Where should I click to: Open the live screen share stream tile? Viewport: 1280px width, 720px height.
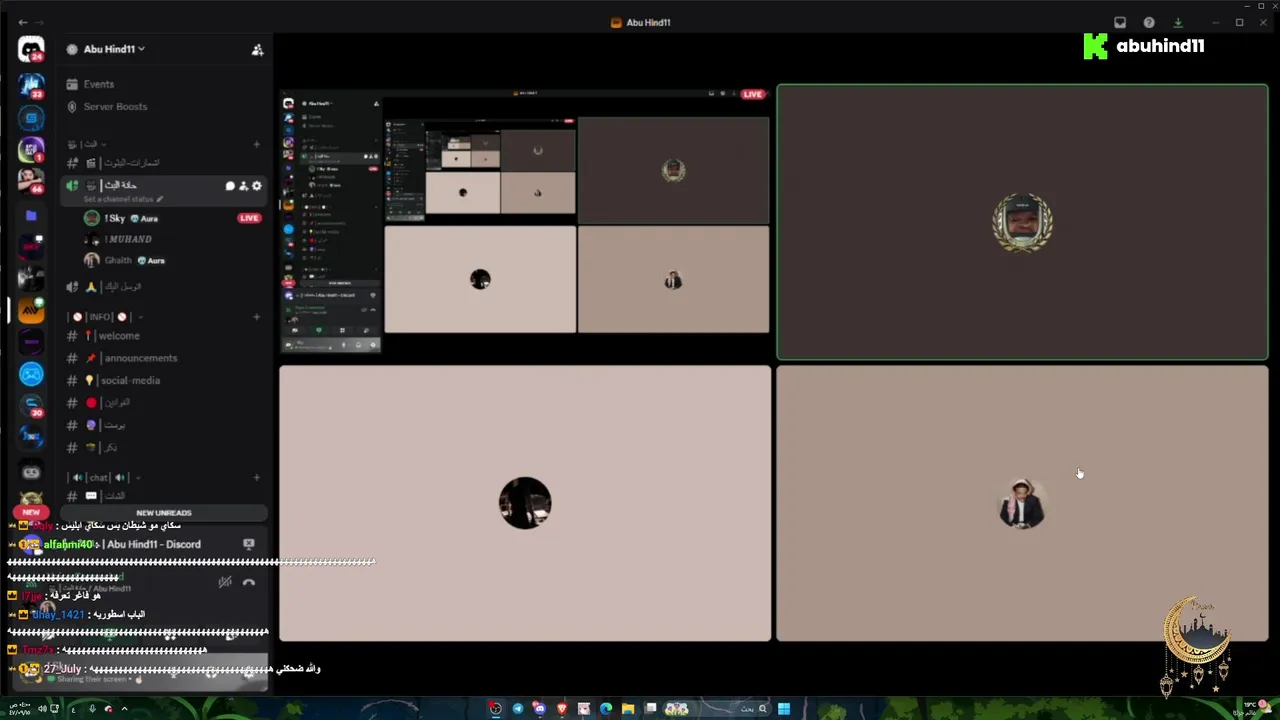pos(525,221)
